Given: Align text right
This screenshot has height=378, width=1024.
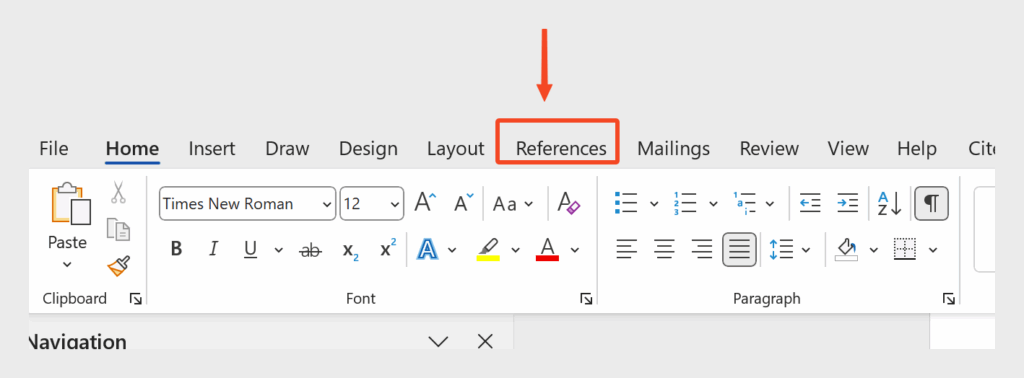Looking at the screenshot, I should (701, 249).
